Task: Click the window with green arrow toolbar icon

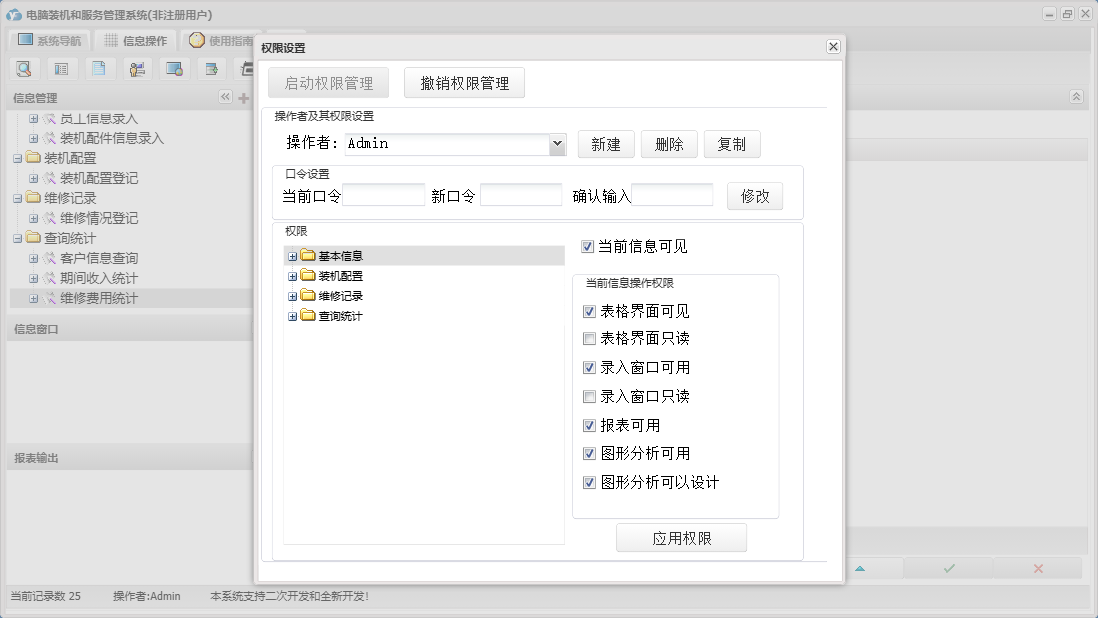Action: click(x=211, y=69)
